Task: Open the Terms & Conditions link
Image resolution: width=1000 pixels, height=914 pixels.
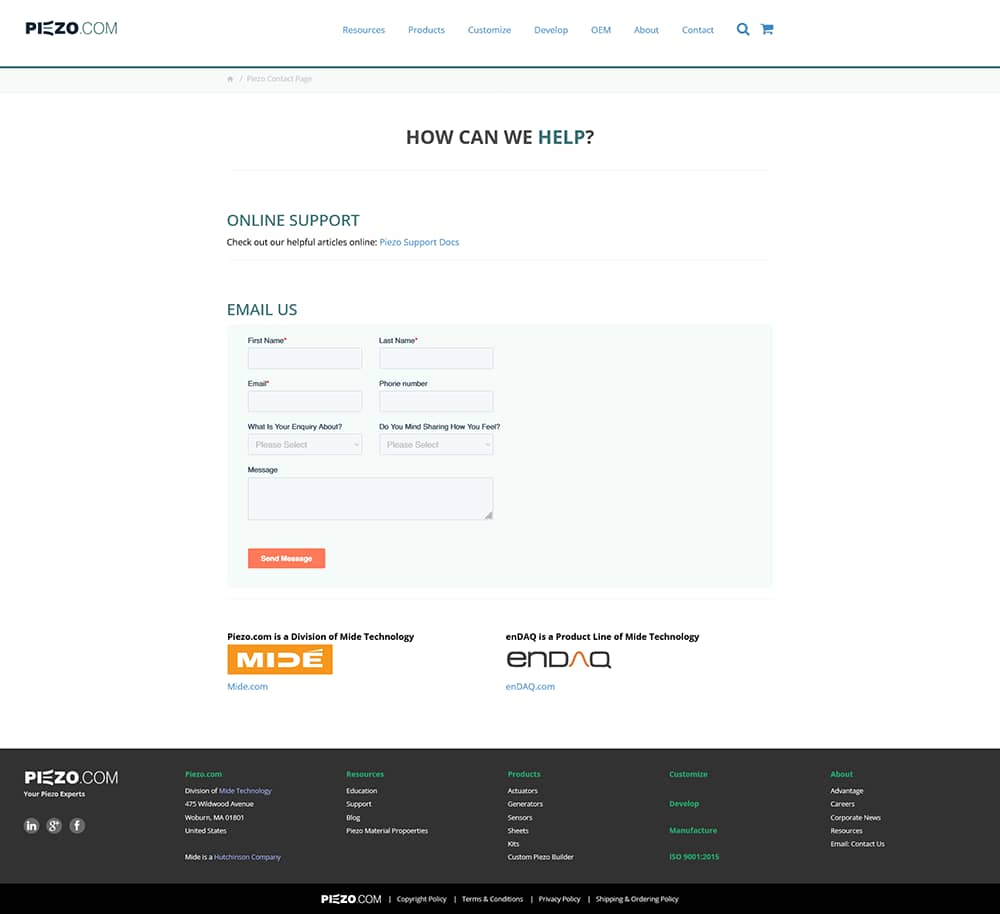Action: coord(492,899)
